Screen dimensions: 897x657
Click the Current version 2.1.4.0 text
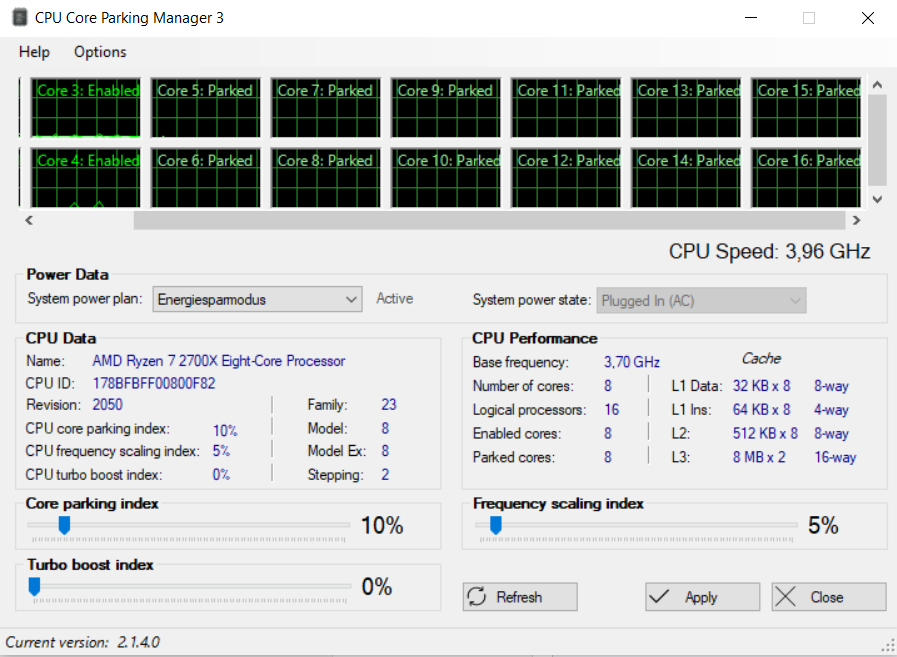tap(83, 642)
